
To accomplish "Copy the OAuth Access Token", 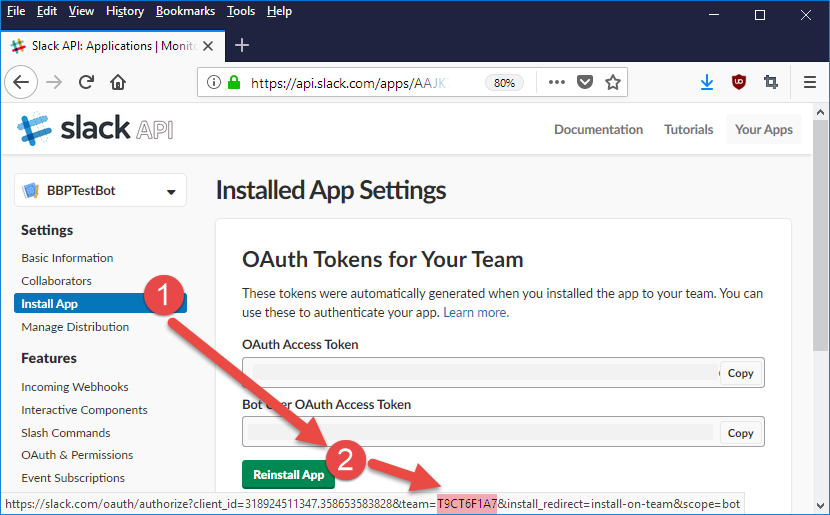I will pos(740,373).
